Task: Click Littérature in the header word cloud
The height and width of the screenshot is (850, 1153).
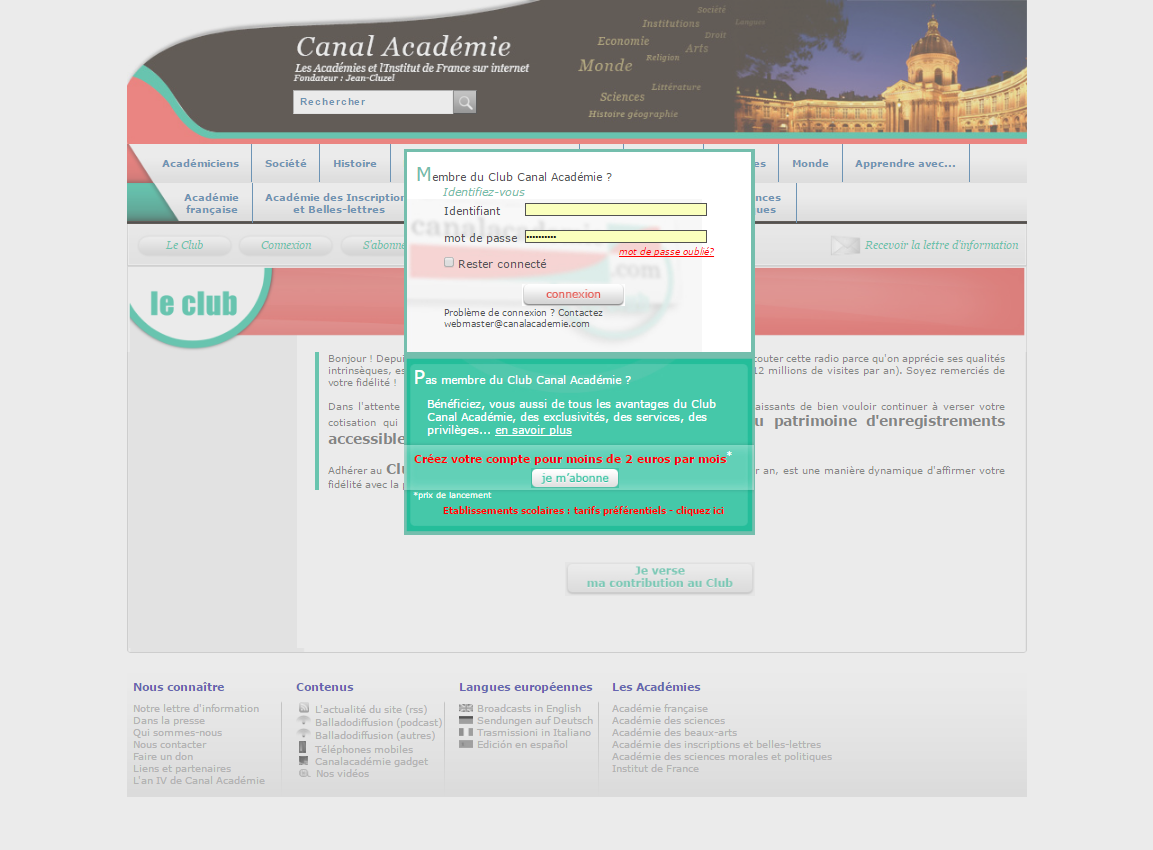Action: (x=677, y=87)
